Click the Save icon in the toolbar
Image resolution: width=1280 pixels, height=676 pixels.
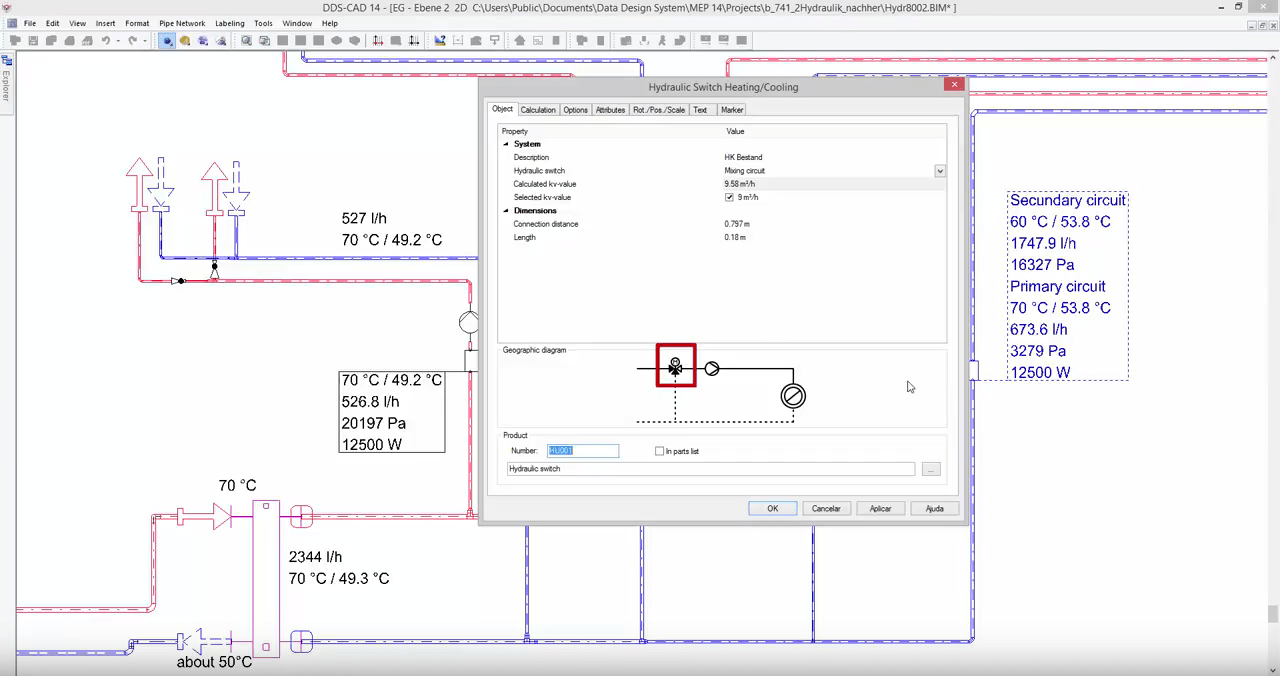[x=33, y=41]
